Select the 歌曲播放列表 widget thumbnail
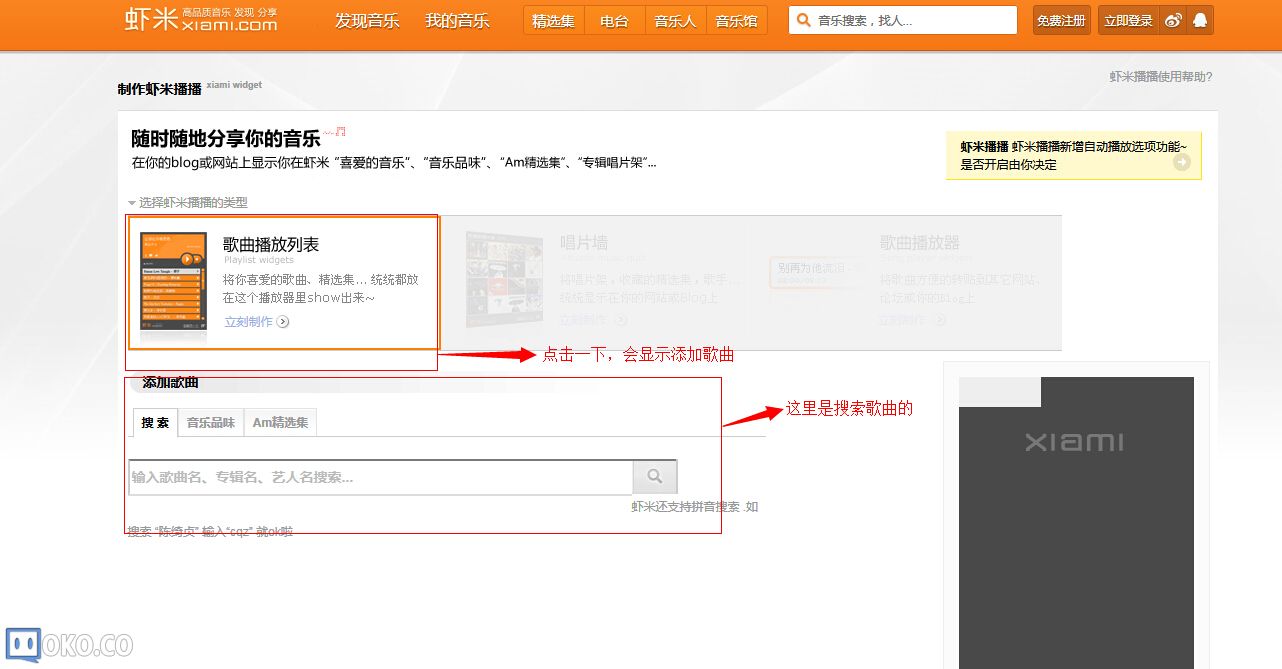1282x669 pixels. pyautogui.click(x=173, y=281)
